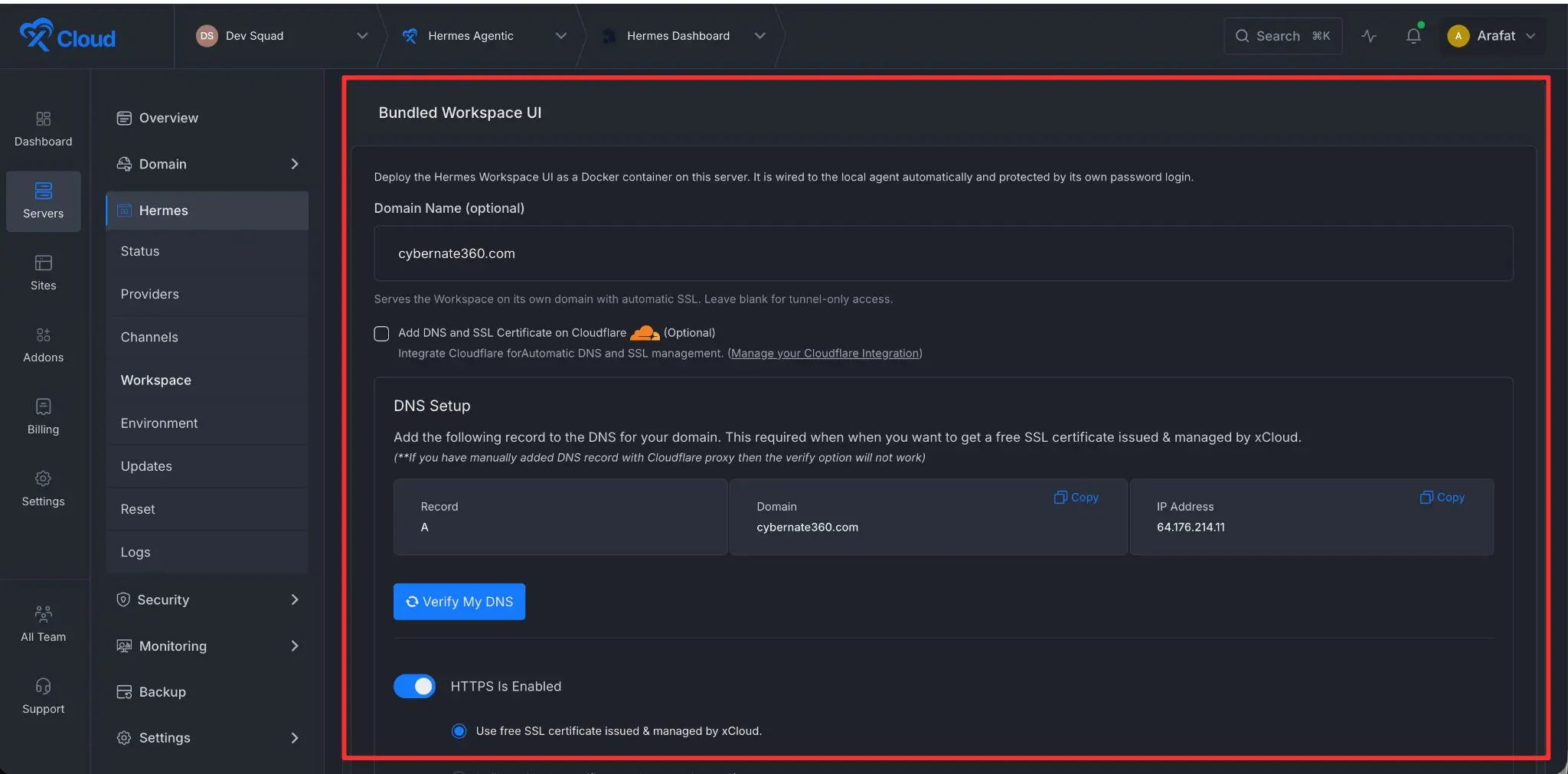The image size is (1568, 774).
Task: Select the Hermes menu item
Action: point(207,211)
